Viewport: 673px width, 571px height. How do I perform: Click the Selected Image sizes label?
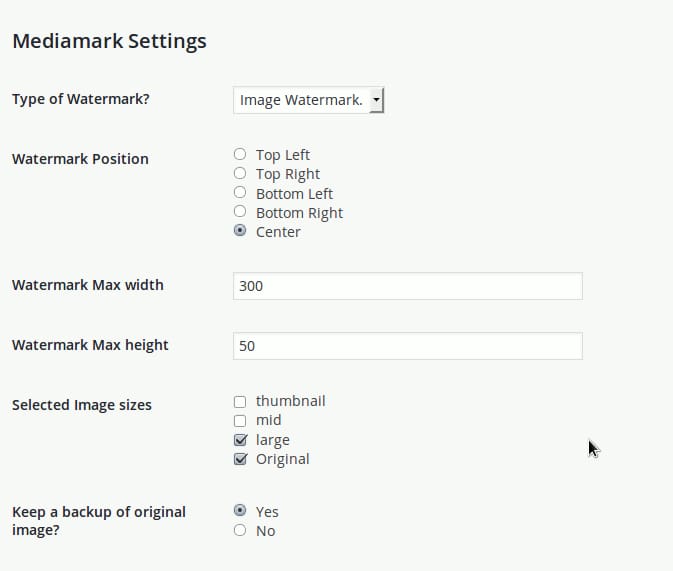point(82,405)
